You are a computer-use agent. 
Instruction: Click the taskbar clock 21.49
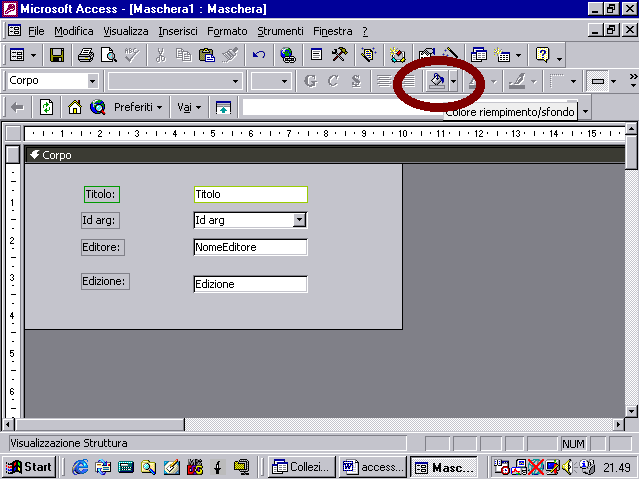point(617,467)
